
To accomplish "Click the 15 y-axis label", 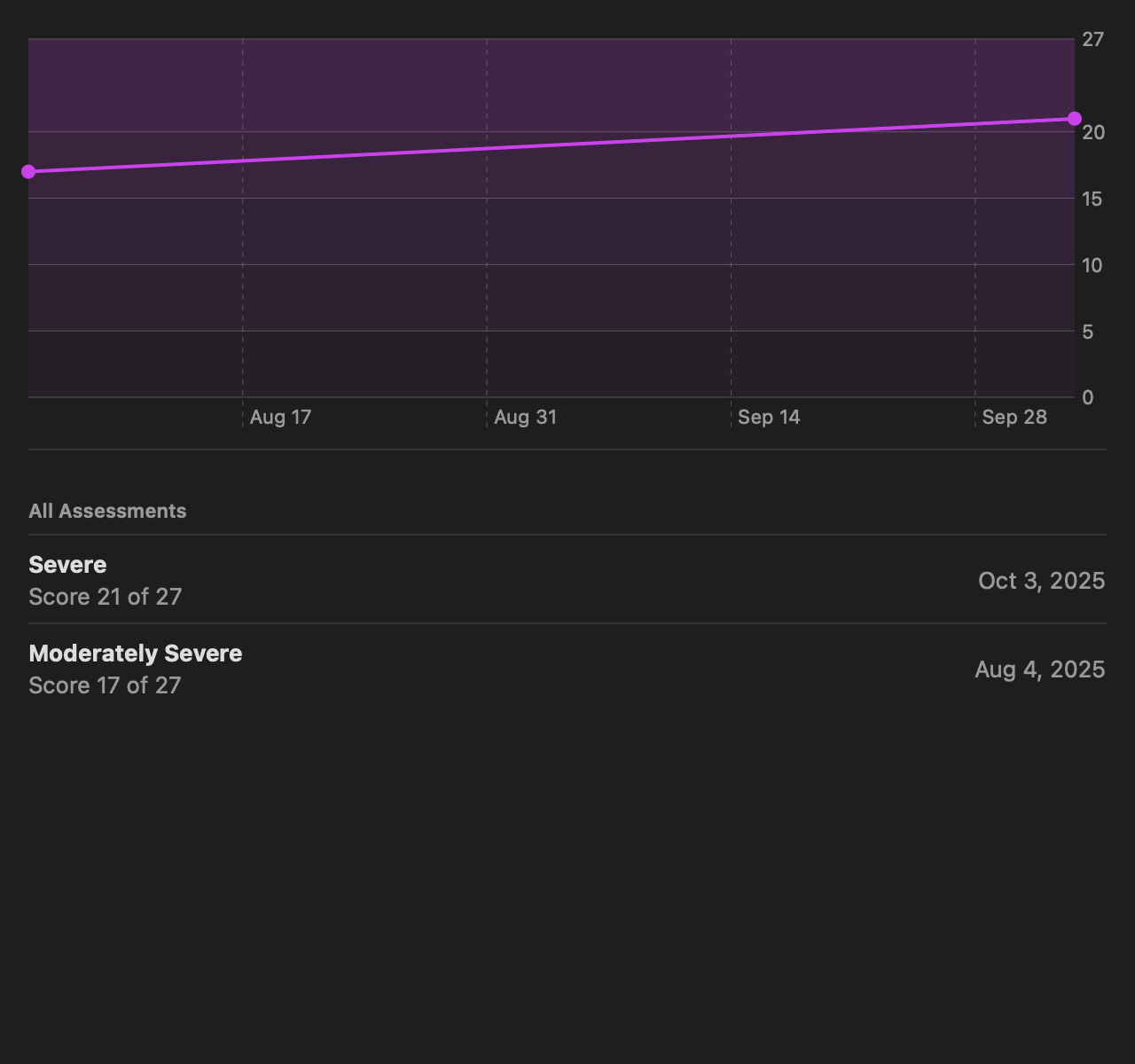I will [1092, 199].
